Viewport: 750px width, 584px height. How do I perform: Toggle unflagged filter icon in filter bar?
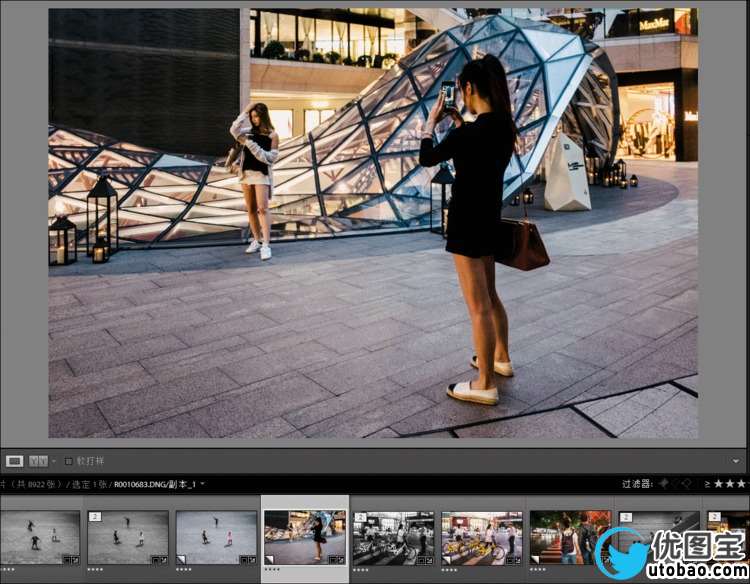click(x=675, y=484)
